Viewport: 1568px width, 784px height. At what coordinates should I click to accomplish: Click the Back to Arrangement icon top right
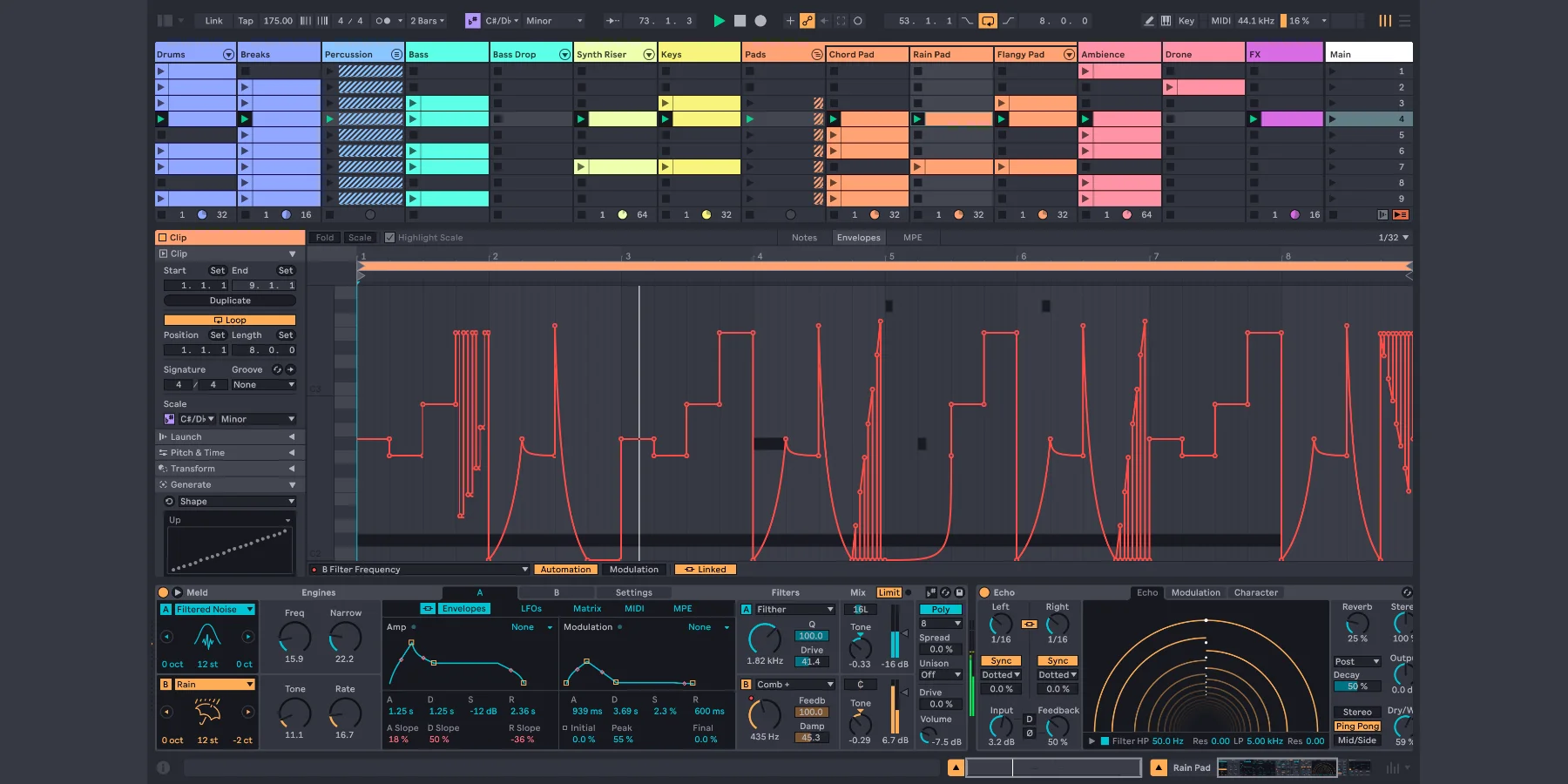[x=1402, y=214]
